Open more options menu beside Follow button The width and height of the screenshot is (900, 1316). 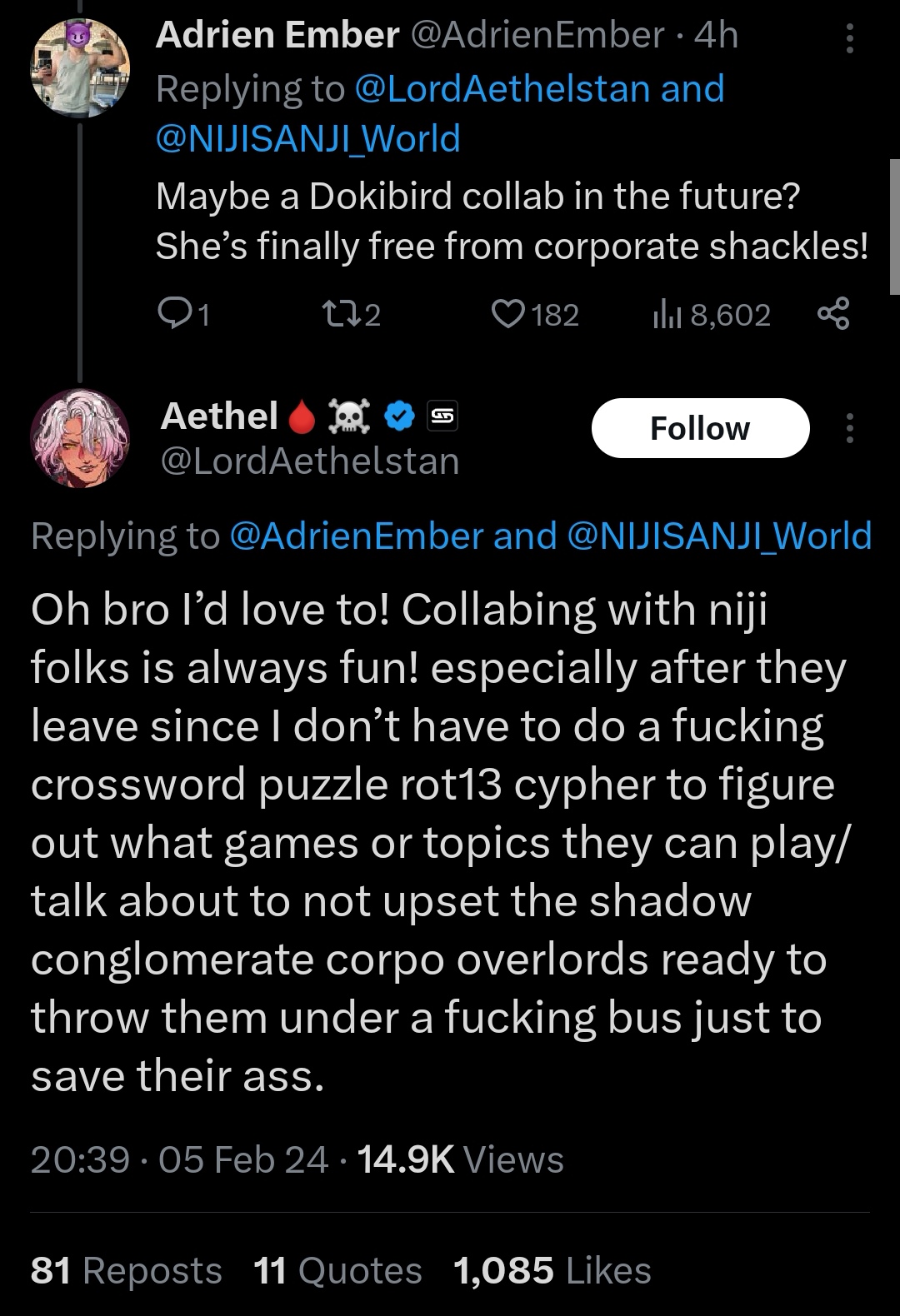[x=850, y=428]
